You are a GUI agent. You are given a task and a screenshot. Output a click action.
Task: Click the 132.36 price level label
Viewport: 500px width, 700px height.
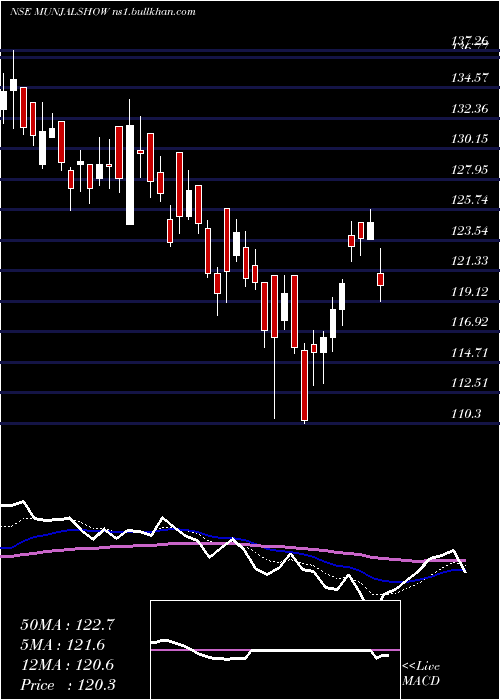pos(470,109)
